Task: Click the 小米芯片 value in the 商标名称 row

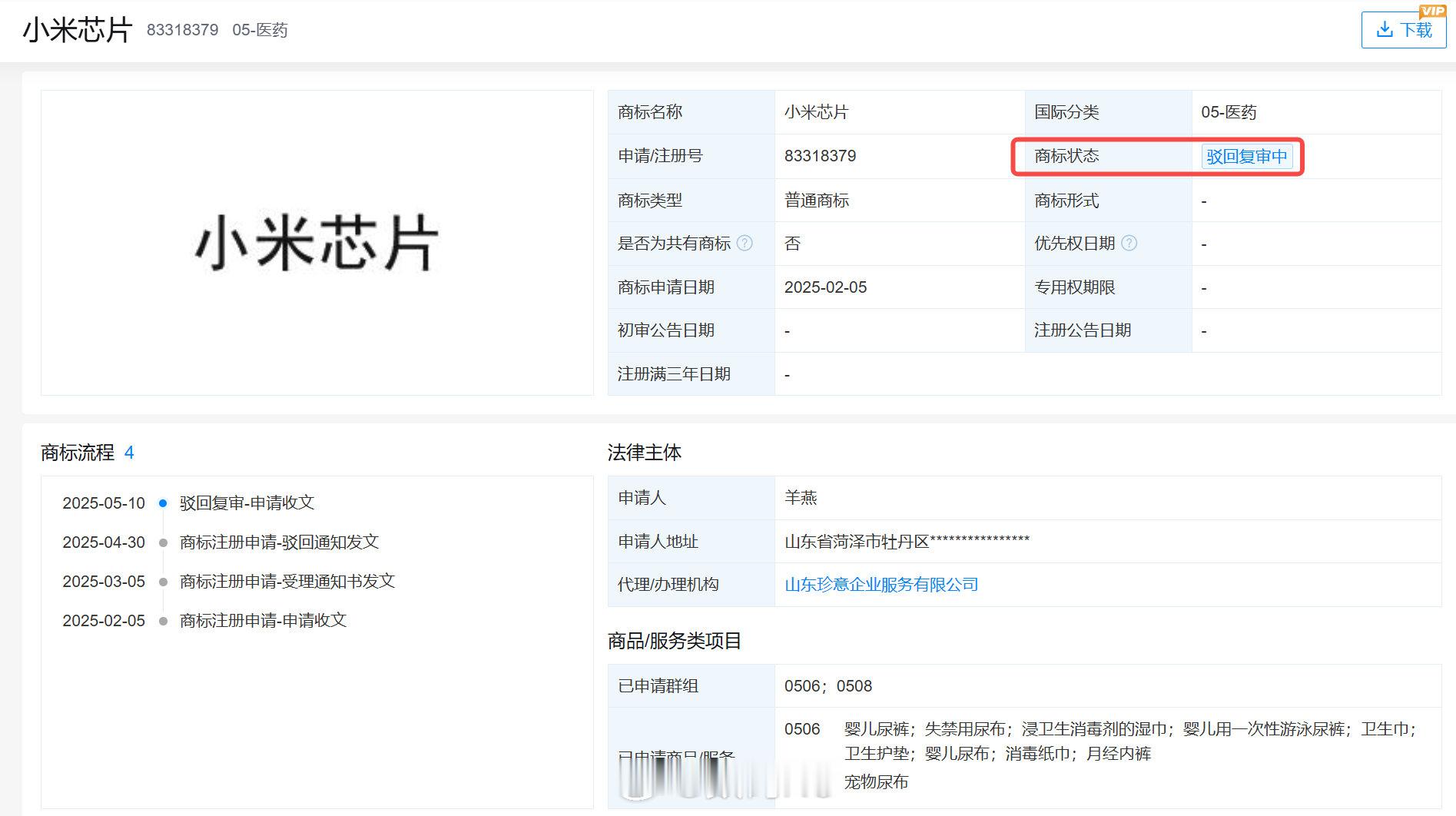Action: tap(817, 112)
